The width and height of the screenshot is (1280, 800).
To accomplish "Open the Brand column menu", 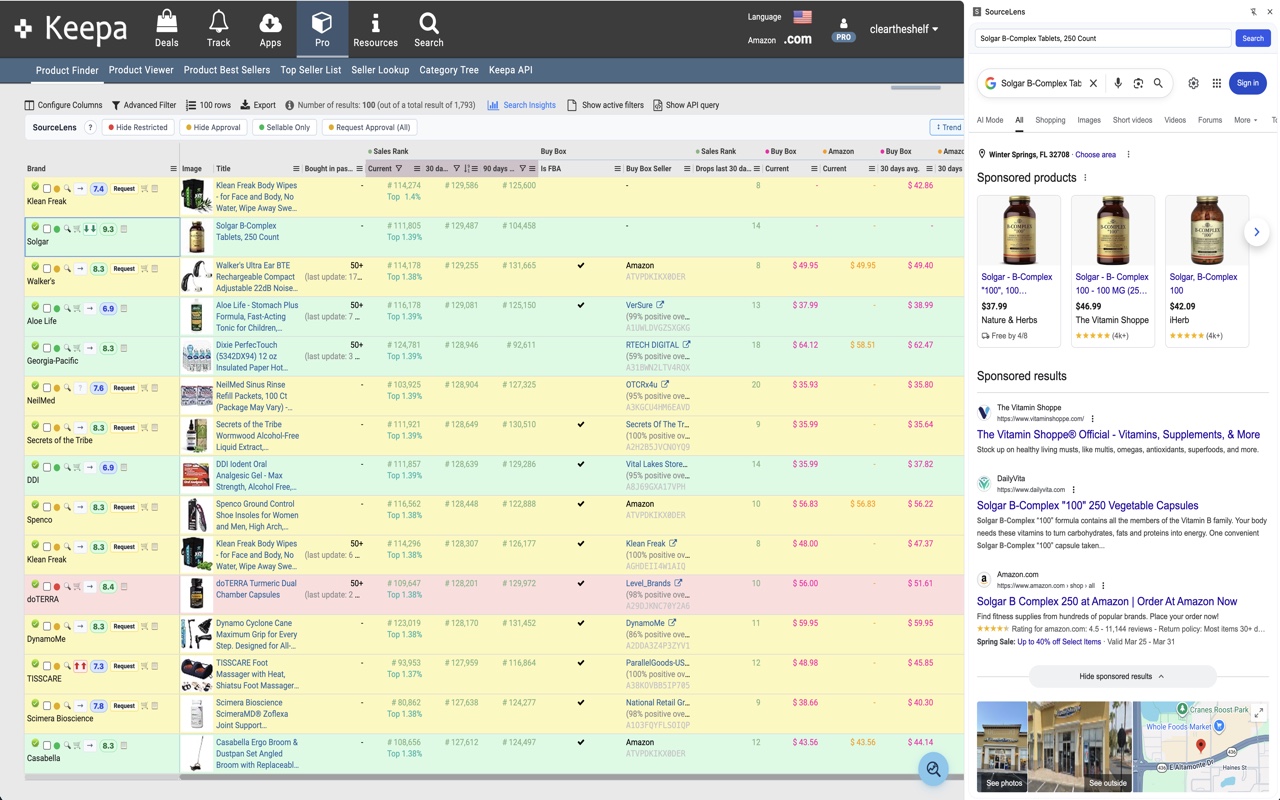I will [173, 169].
